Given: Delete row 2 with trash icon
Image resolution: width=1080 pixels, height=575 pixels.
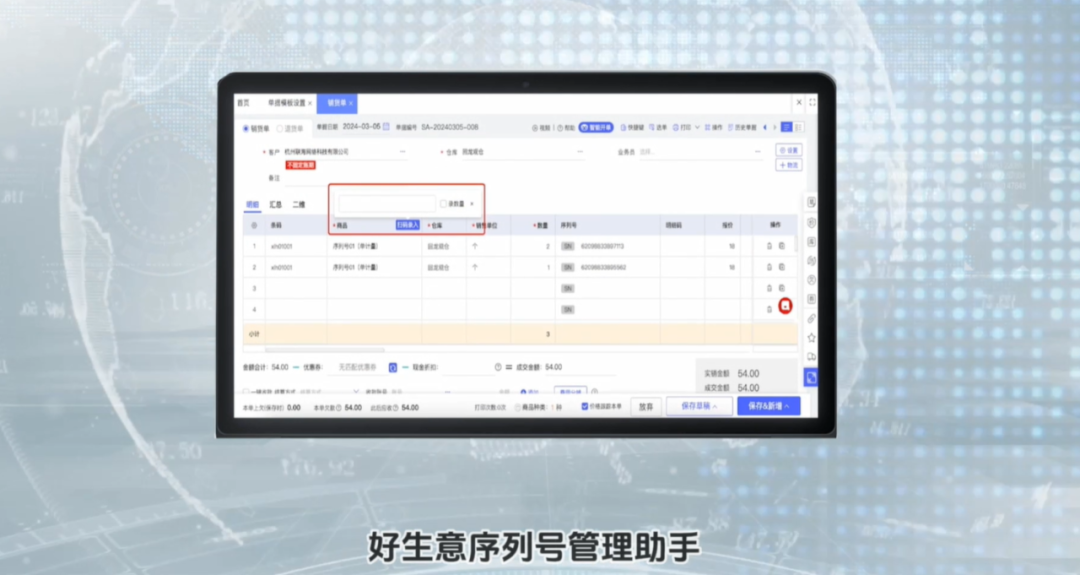Looking at the screenshot, I should point(769,267).
